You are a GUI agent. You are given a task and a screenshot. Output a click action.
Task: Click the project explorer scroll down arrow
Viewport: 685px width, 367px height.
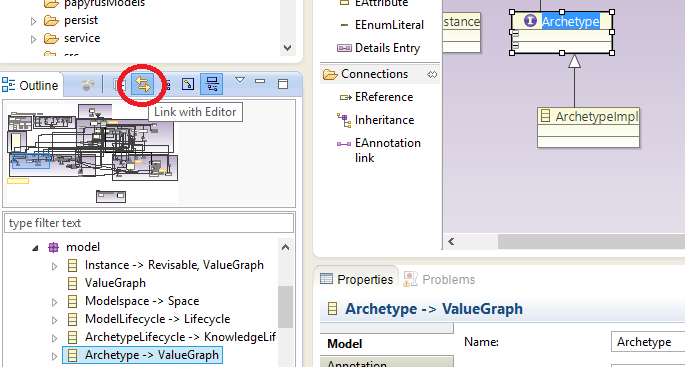tap(287, 48)
